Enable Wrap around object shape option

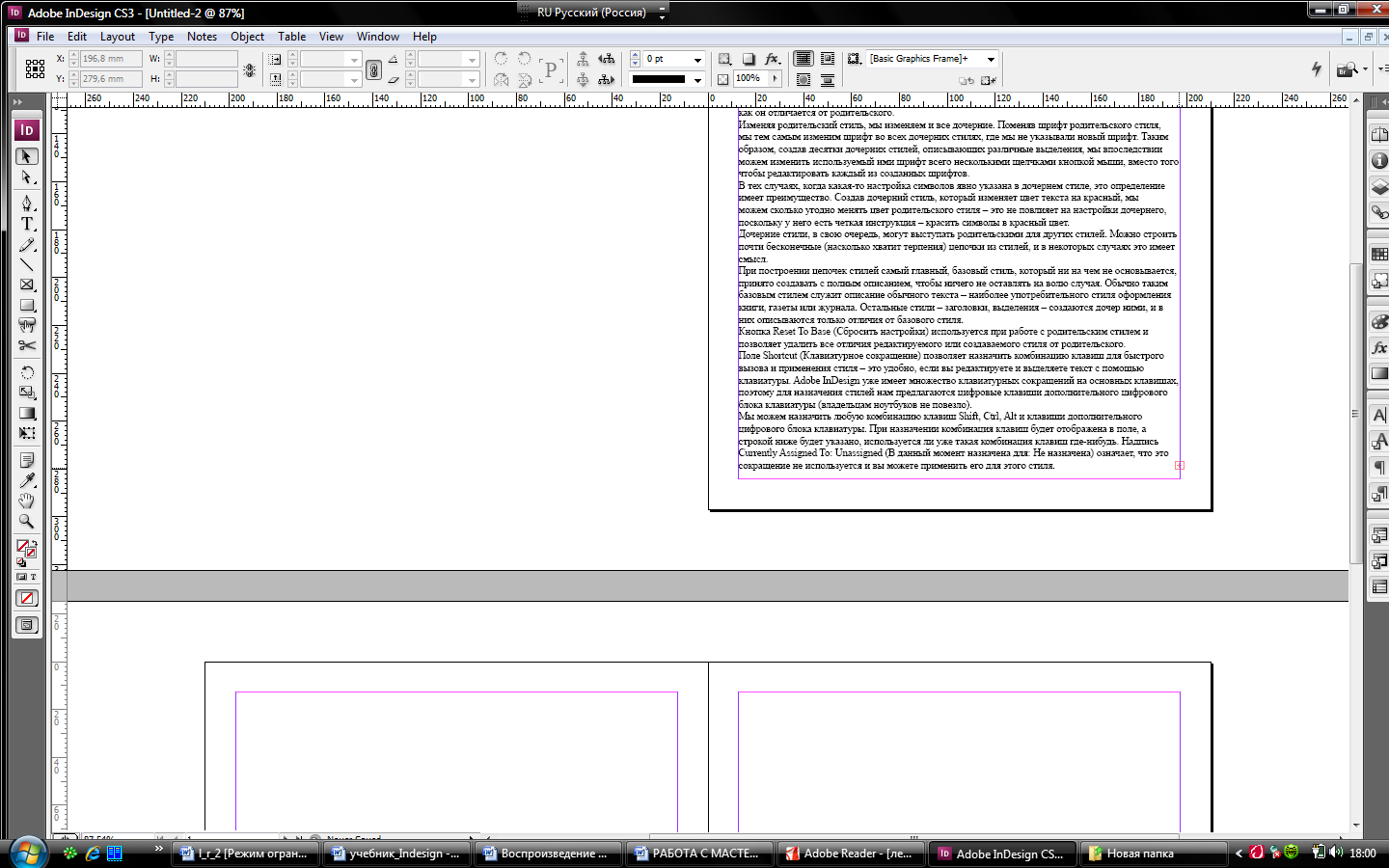[x=803, y=80]
